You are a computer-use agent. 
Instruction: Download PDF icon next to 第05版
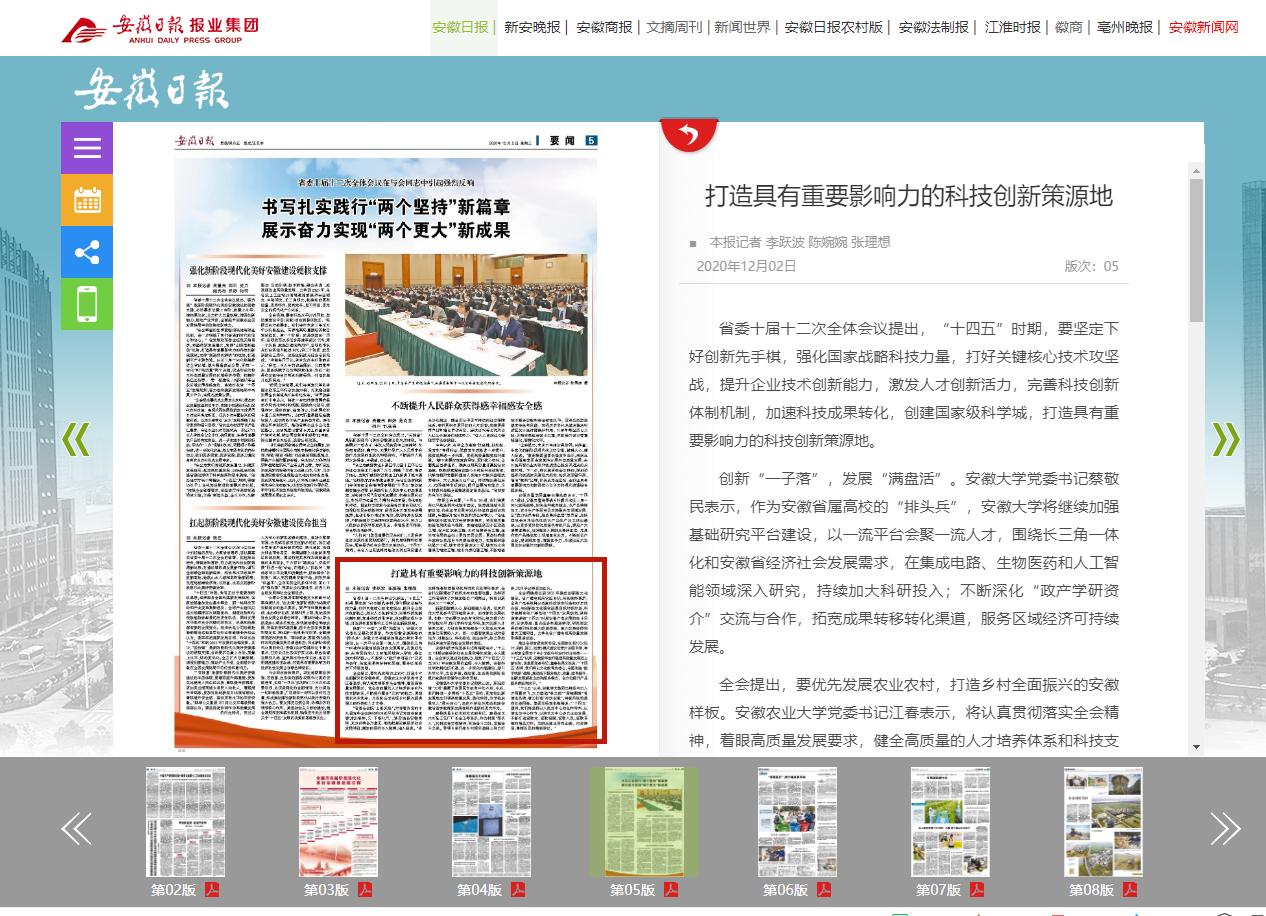pyautogui.click(x=672, y=890)
